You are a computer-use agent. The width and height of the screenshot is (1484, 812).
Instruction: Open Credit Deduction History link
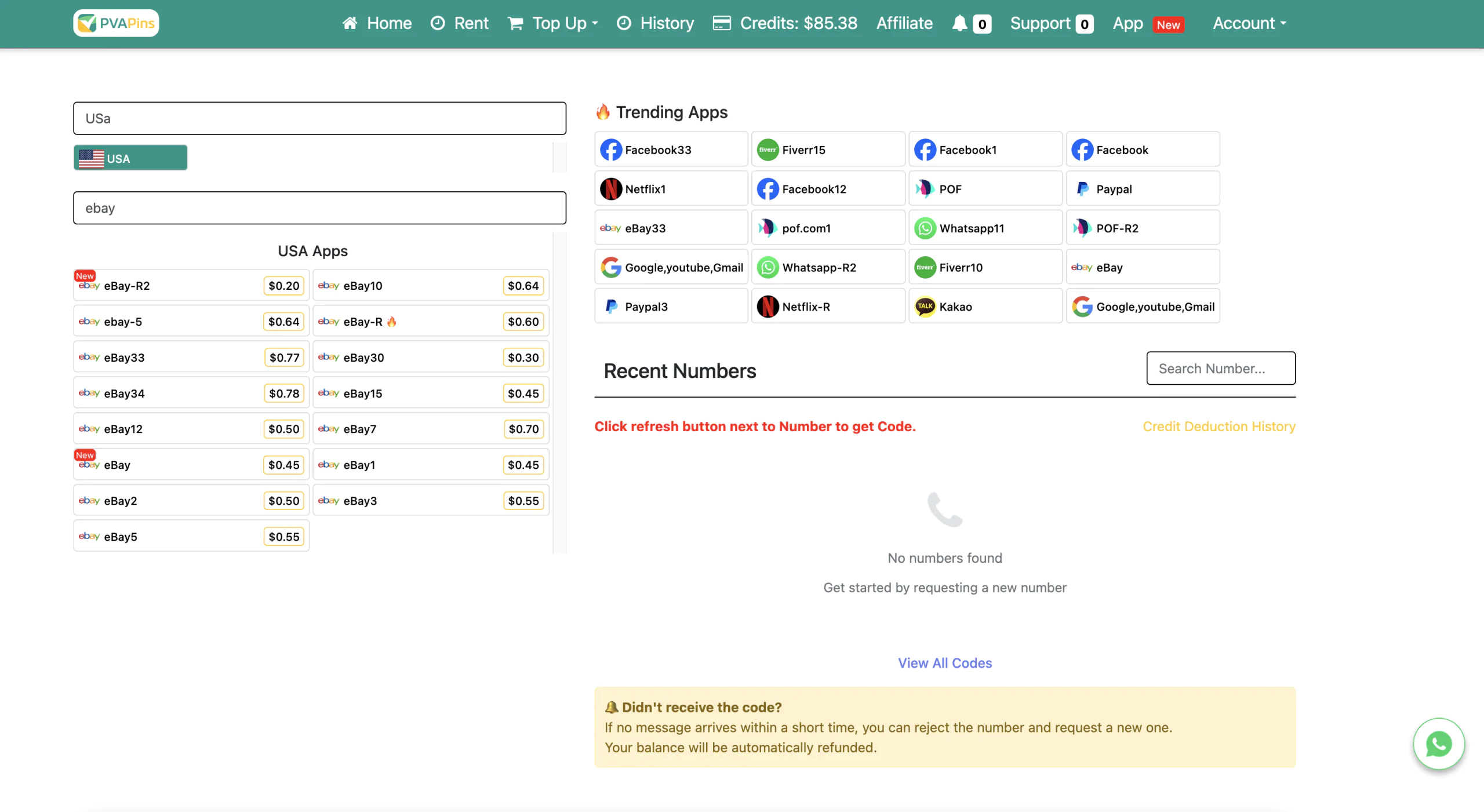tap(1219, 427)
